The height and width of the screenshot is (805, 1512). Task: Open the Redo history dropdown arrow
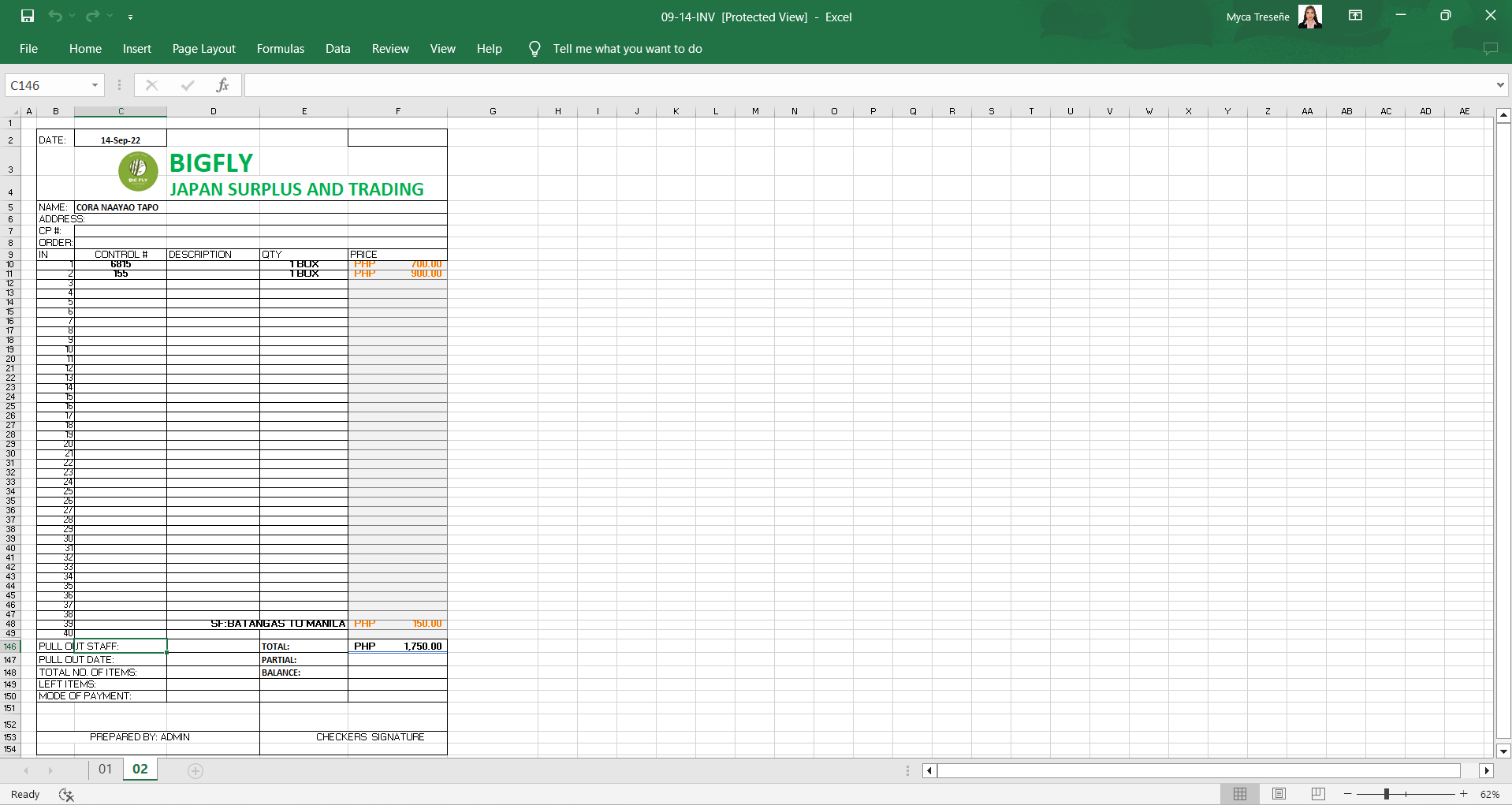click(x=110, y=16)
